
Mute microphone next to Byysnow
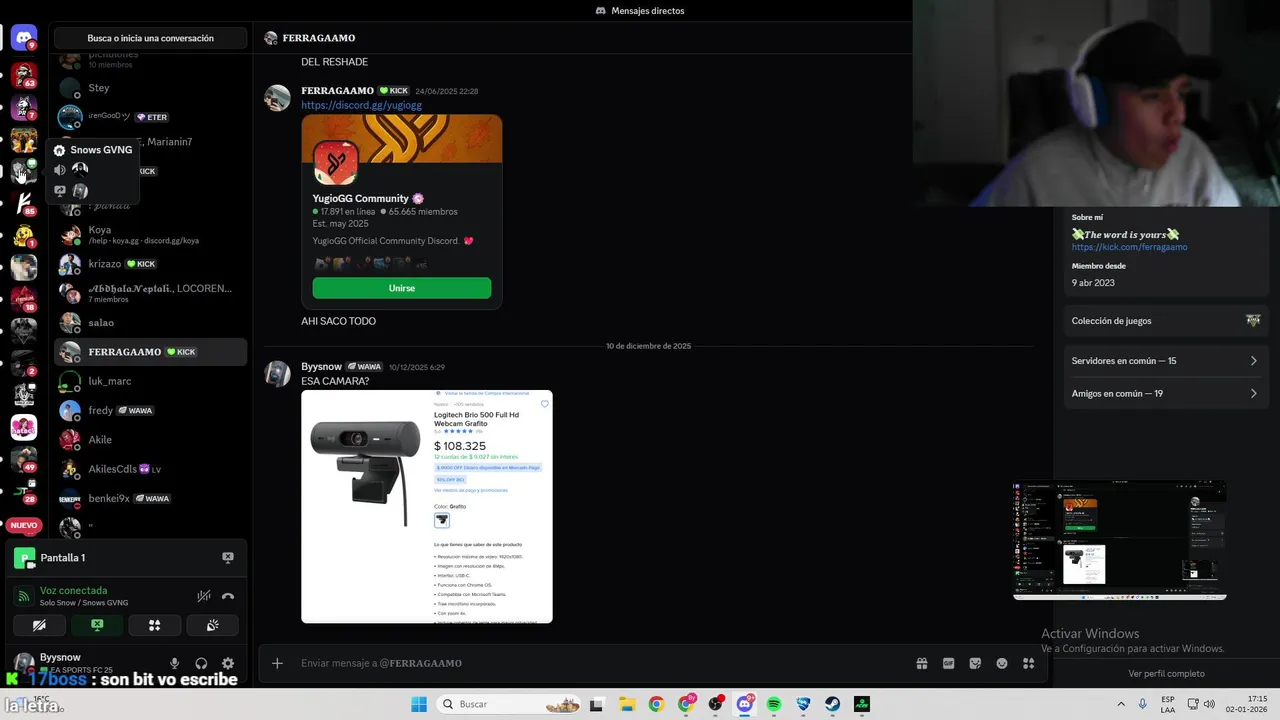(175, 663)
